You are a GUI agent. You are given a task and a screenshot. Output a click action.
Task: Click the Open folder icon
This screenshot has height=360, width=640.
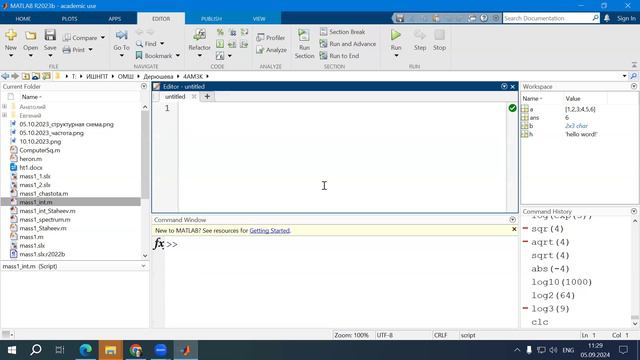coord(30,36)
